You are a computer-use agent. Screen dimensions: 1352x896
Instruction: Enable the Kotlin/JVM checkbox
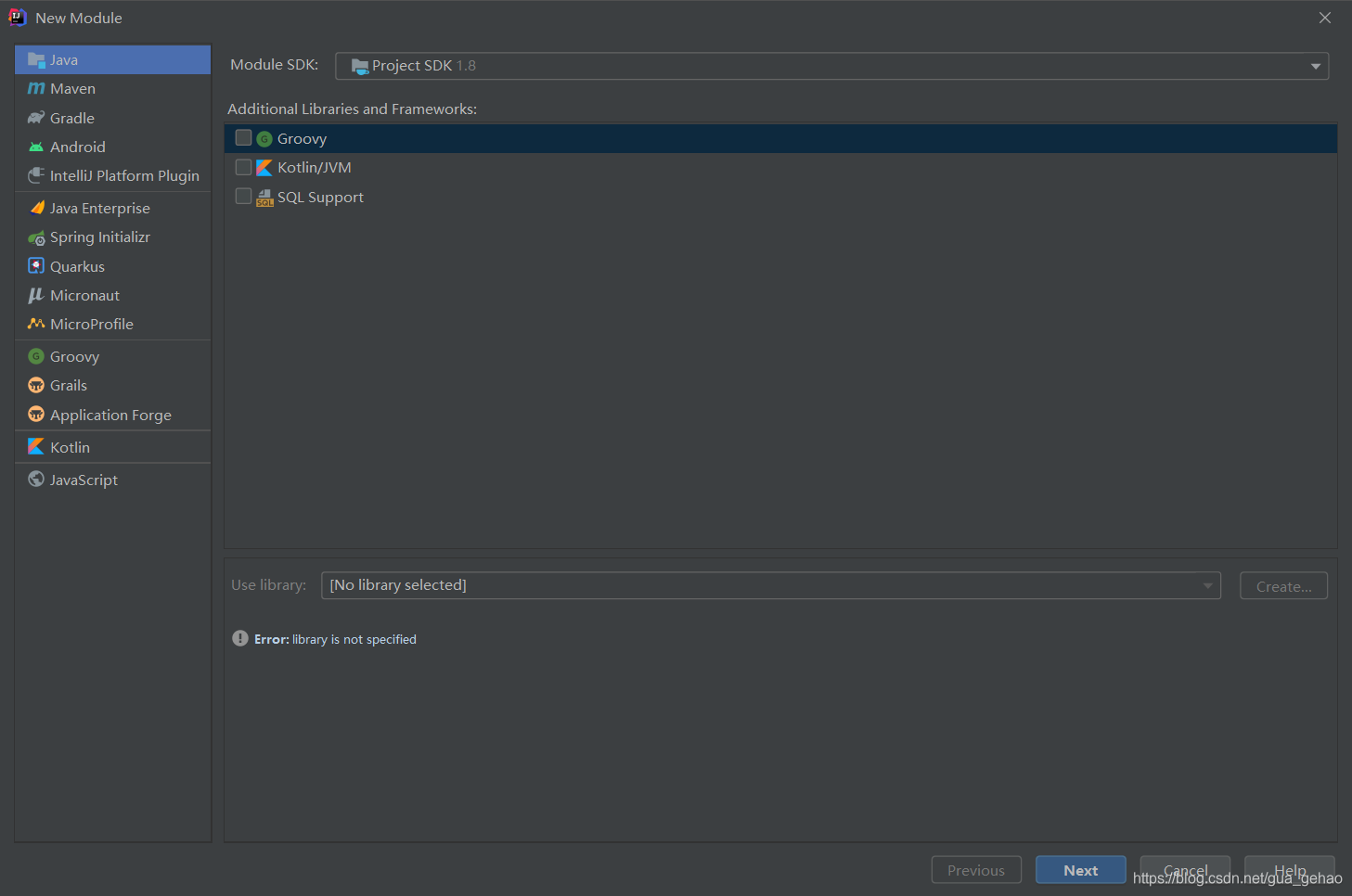tap(244, 167)
